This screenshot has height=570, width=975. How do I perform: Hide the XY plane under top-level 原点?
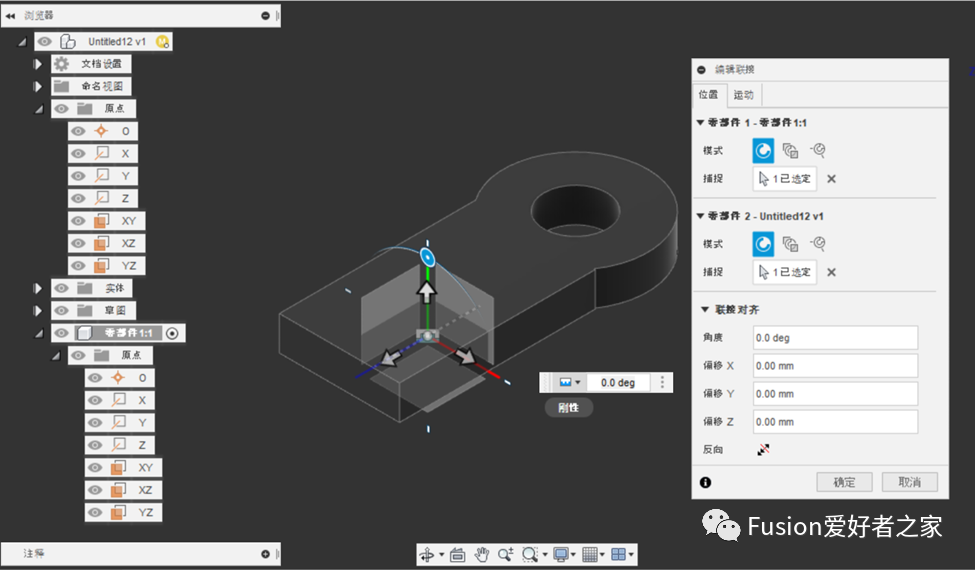(78, 221)
